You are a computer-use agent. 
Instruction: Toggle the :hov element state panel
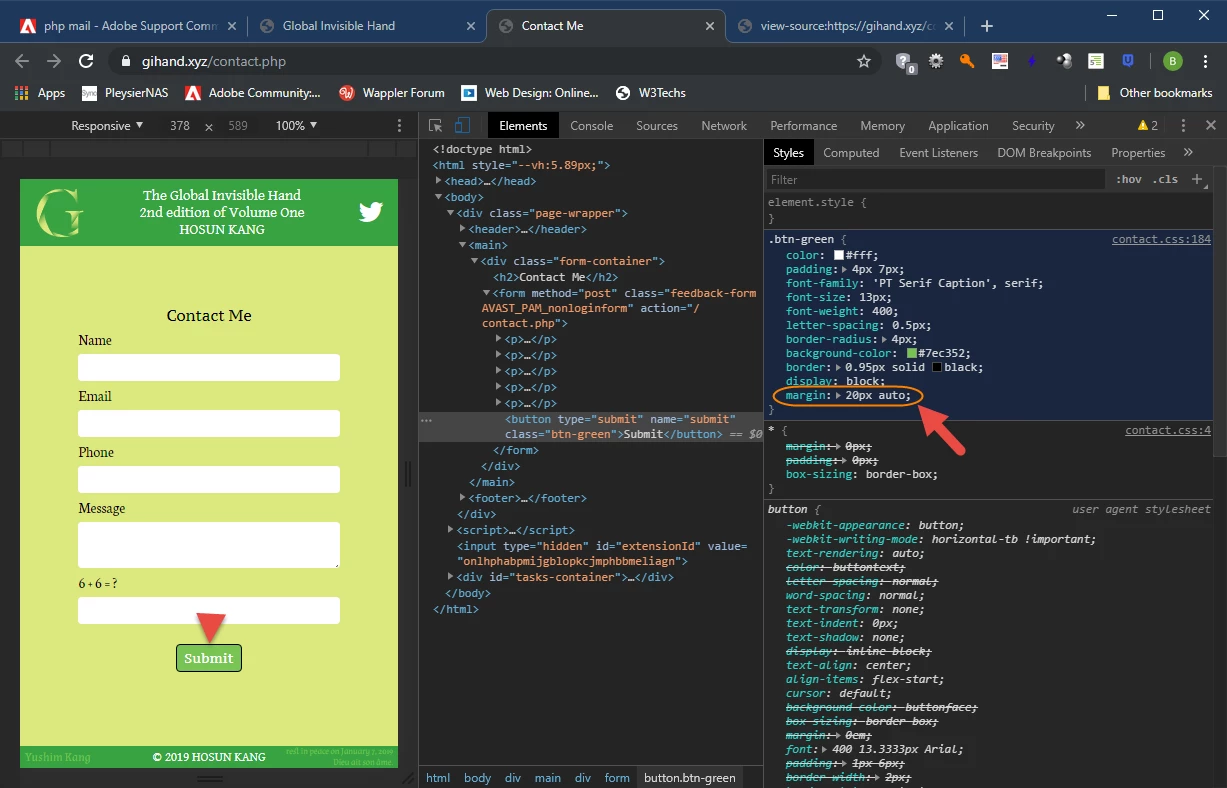pos(1129,180)
